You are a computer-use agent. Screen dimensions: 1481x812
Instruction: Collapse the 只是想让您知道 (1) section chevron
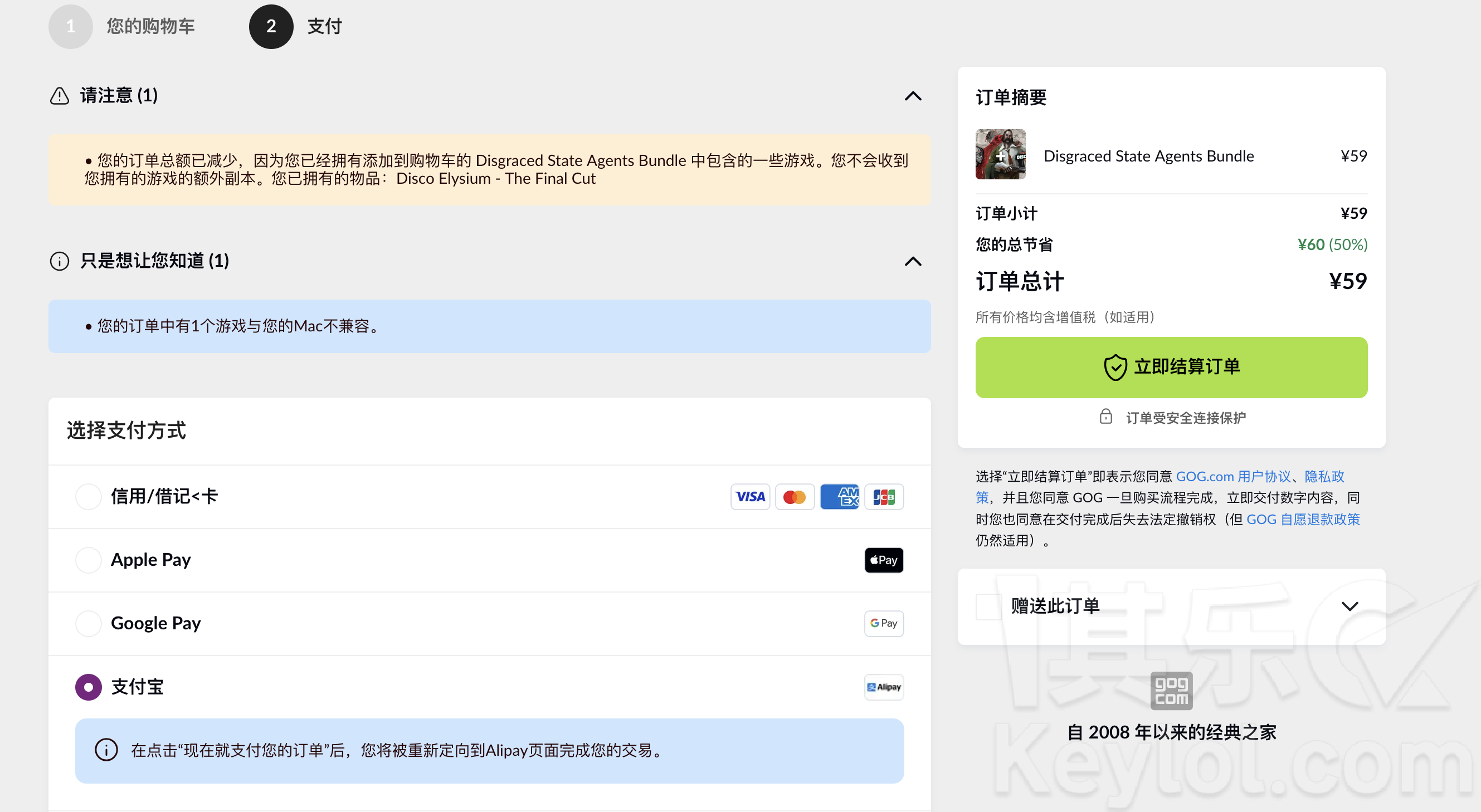913,261
